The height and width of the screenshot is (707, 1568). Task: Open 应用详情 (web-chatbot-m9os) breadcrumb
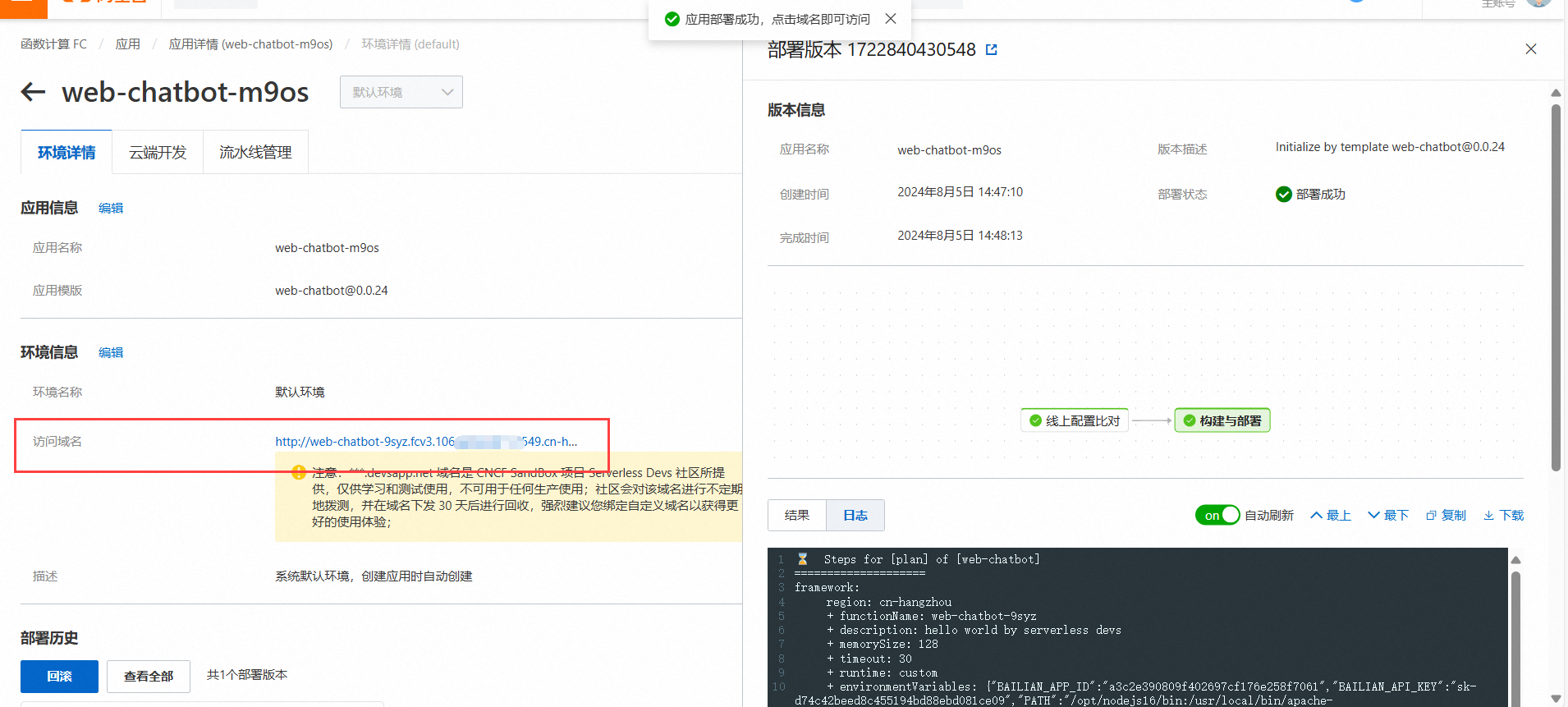250,44
